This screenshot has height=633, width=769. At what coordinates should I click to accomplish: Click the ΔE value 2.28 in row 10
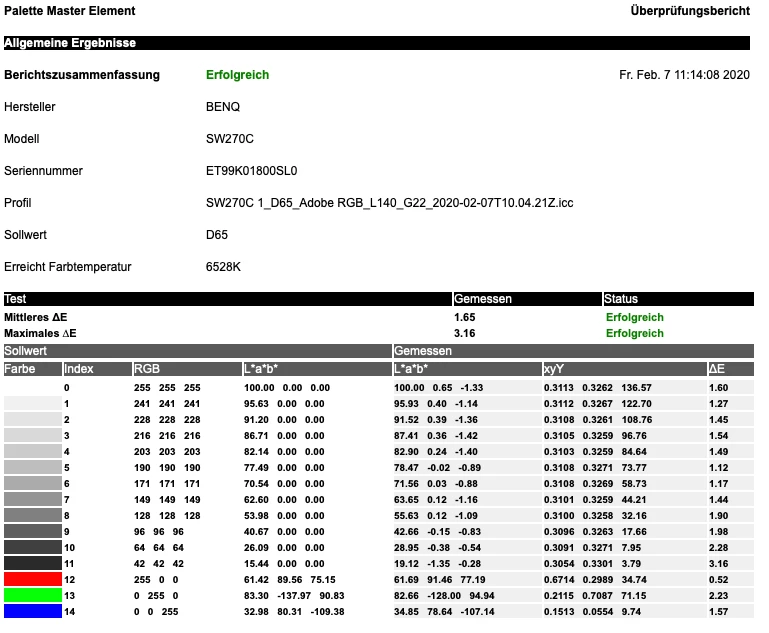(718, 547)
